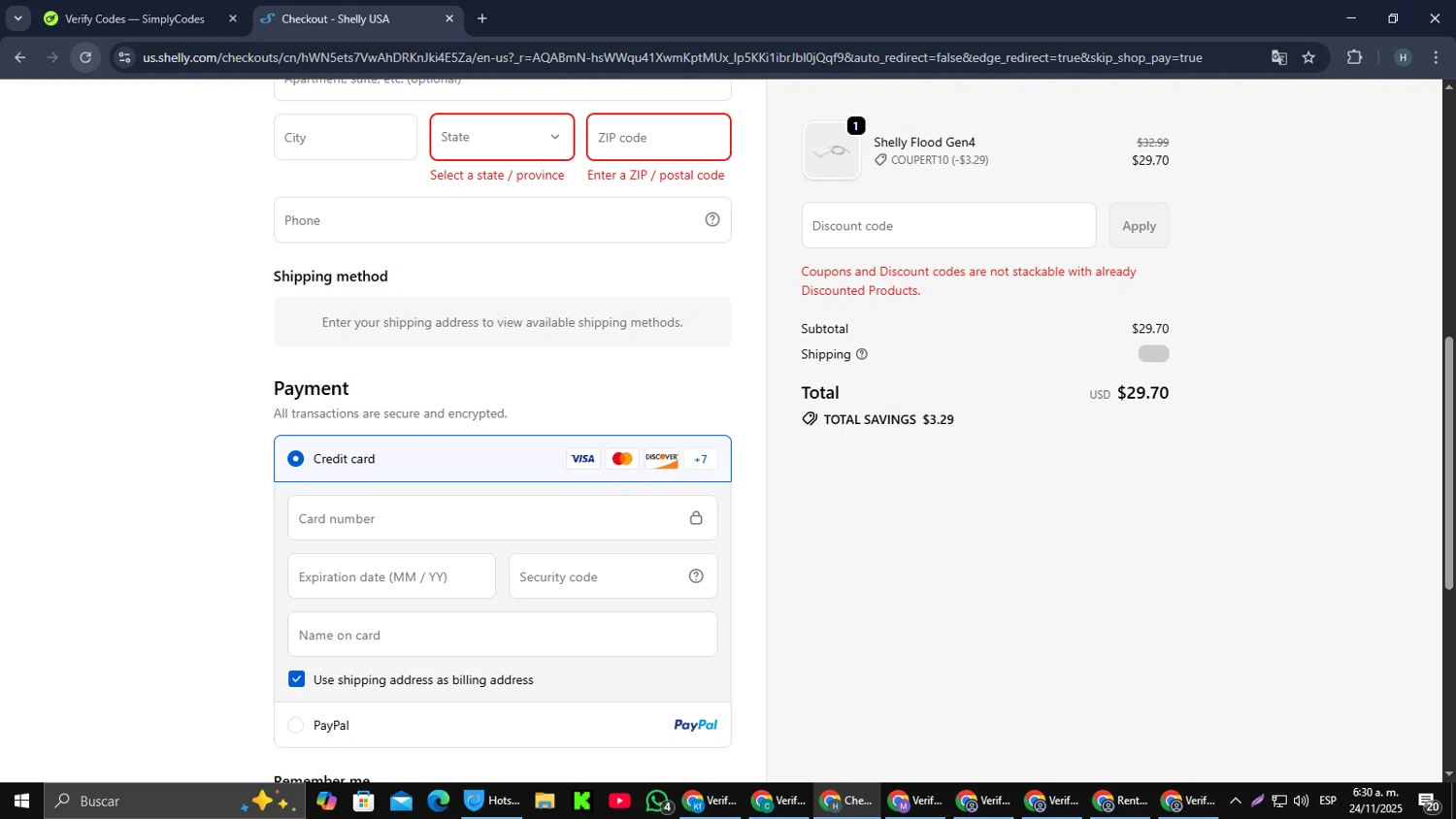The height and width of the screenshot is (819, 1456).
Task: Click the ZIP code input field
Action: (659, 137)
